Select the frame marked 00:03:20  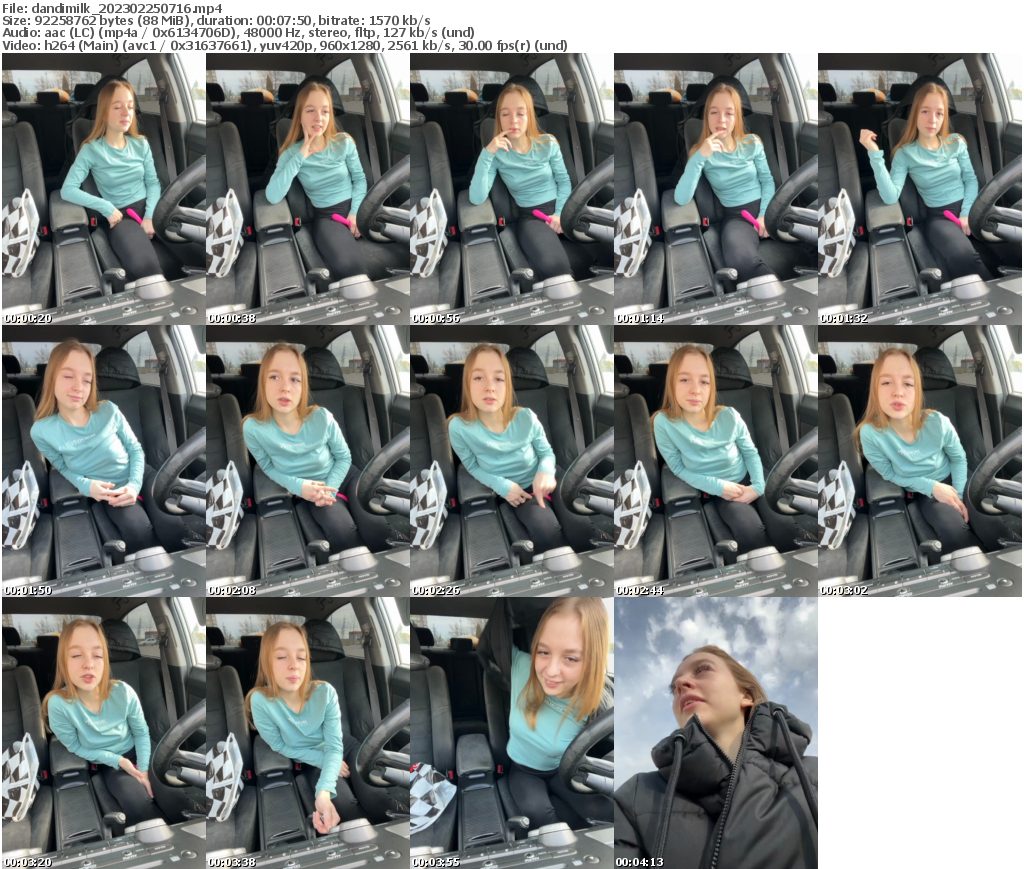[x=103, y=732]
